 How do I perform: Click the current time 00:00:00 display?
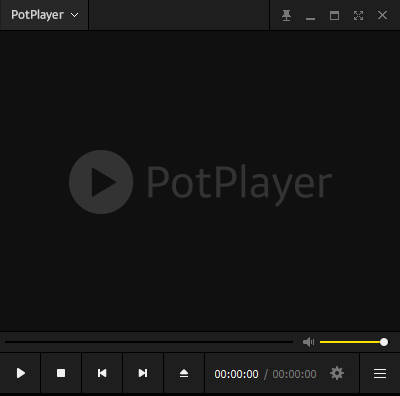(x=236, y=374)
